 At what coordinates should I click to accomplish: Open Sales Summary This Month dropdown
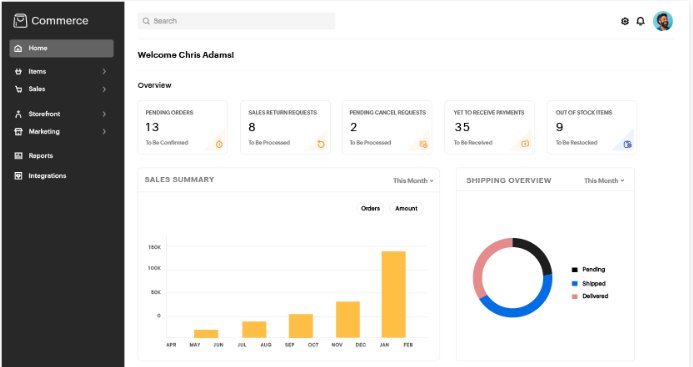coord(413,180)
